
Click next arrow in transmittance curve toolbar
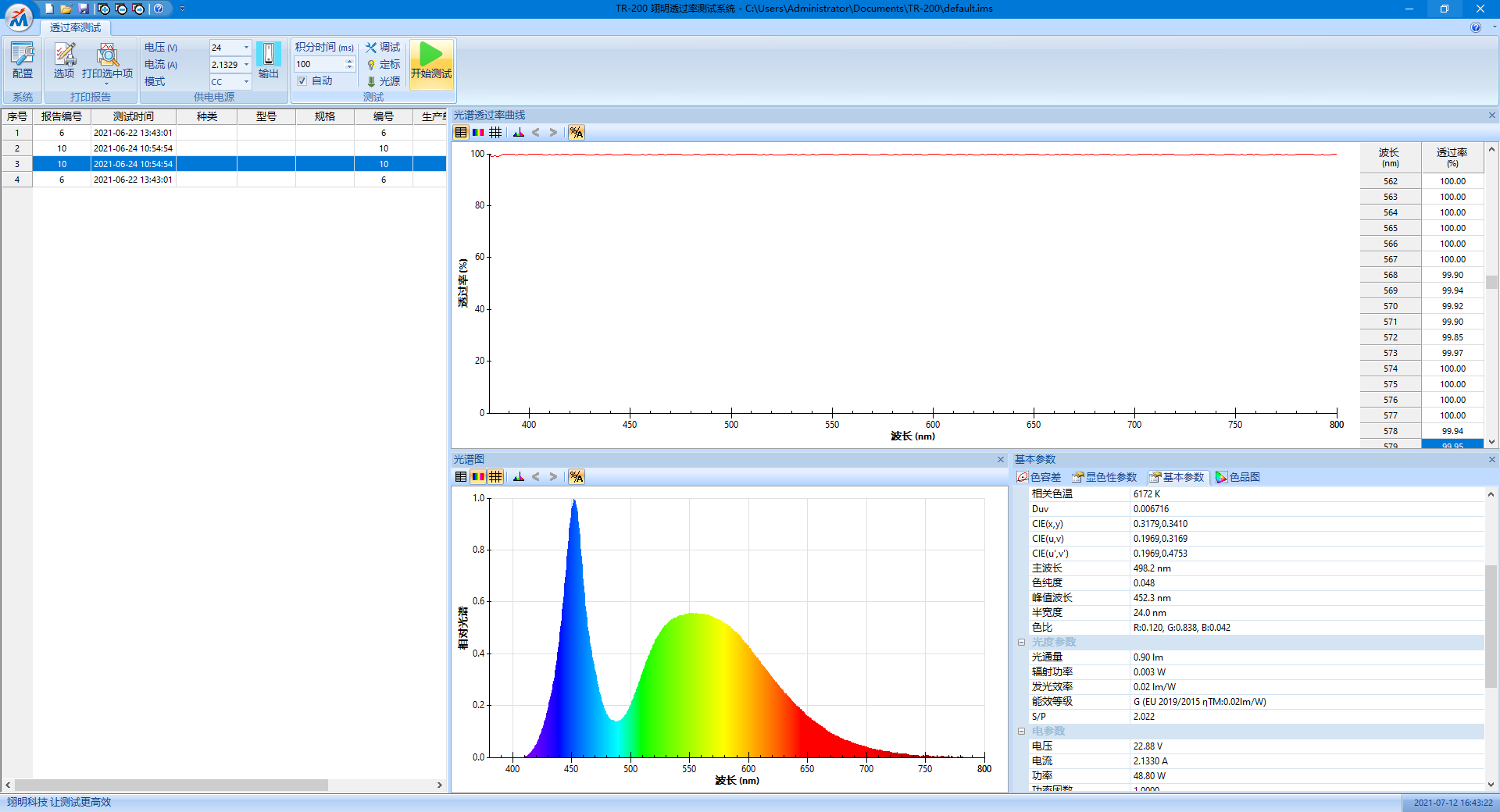tap(553, 133)
